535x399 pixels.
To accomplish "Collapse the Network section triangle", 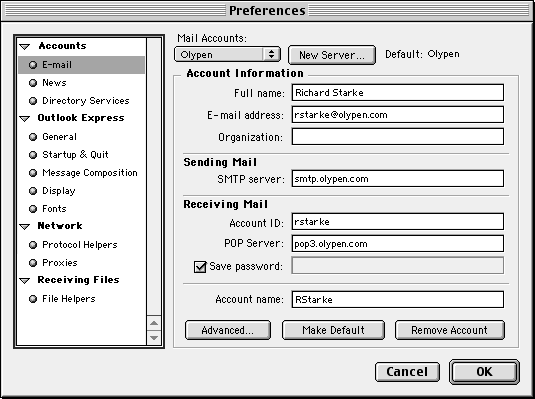I will tap(25, 227).
